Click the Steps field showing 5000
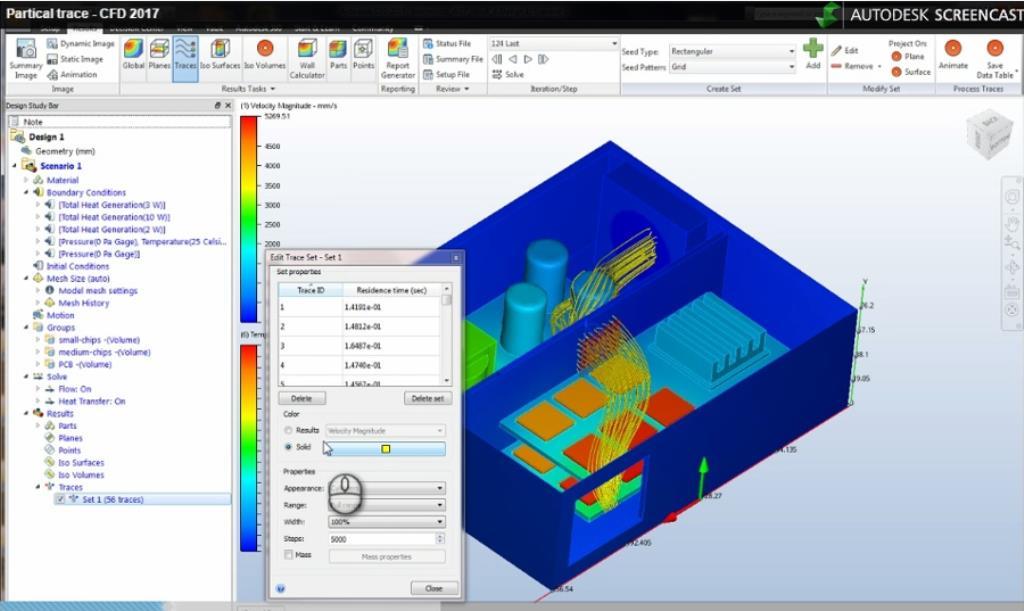Image resolution: width=1024 pixels, height=611 pixels. 382,539
